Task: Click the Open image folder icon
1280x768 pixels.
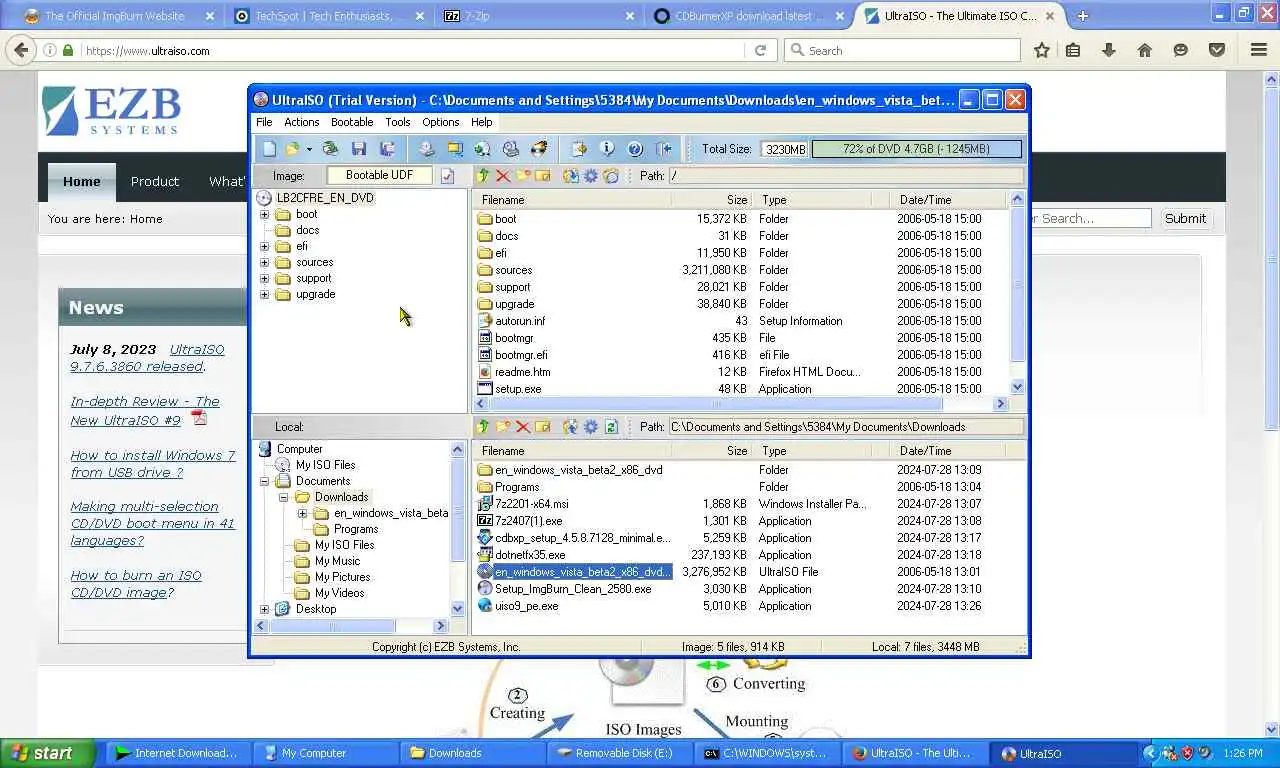Action: point(292,149)
